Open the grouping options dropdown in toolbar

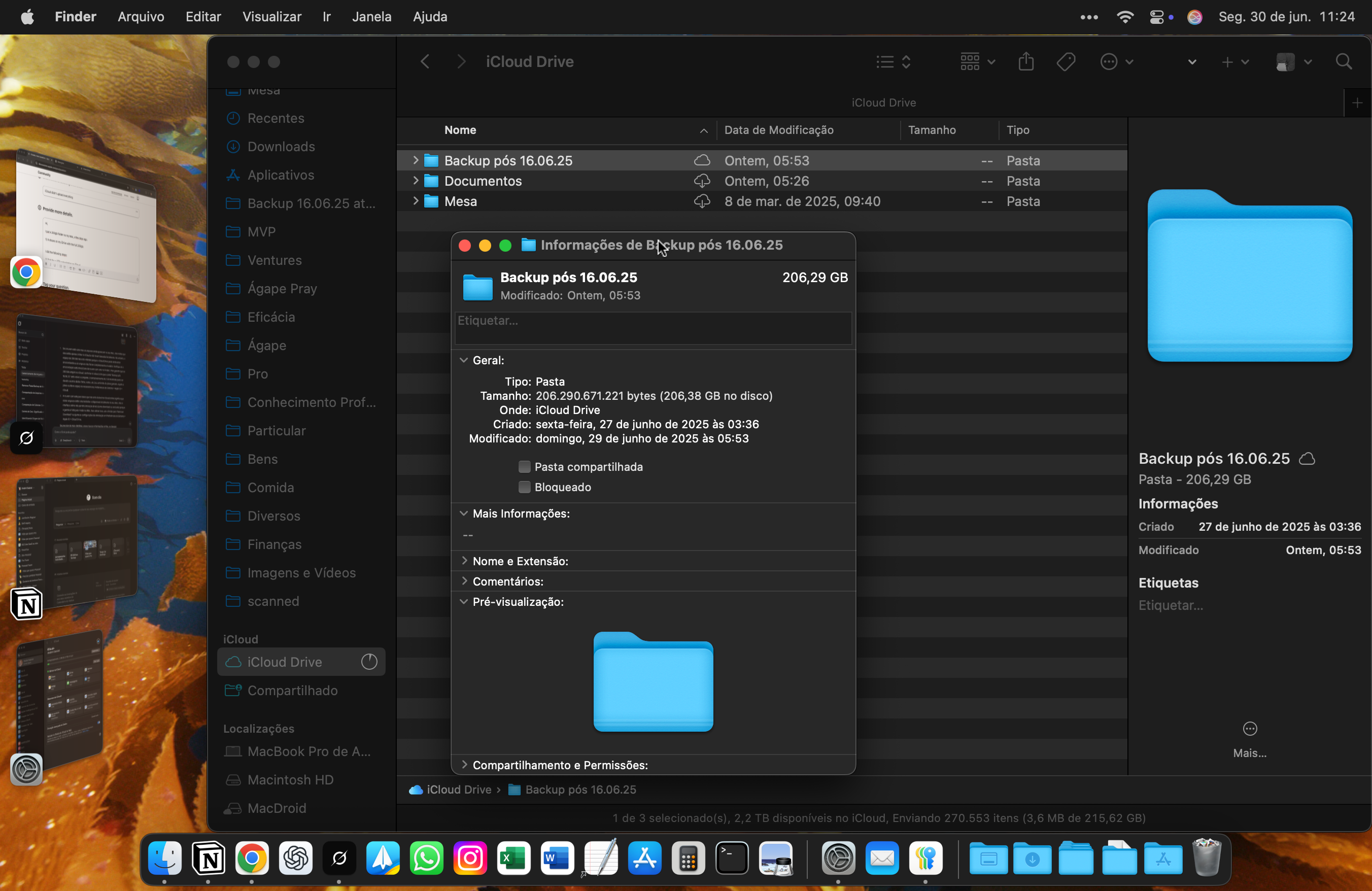tap(977, 62)
